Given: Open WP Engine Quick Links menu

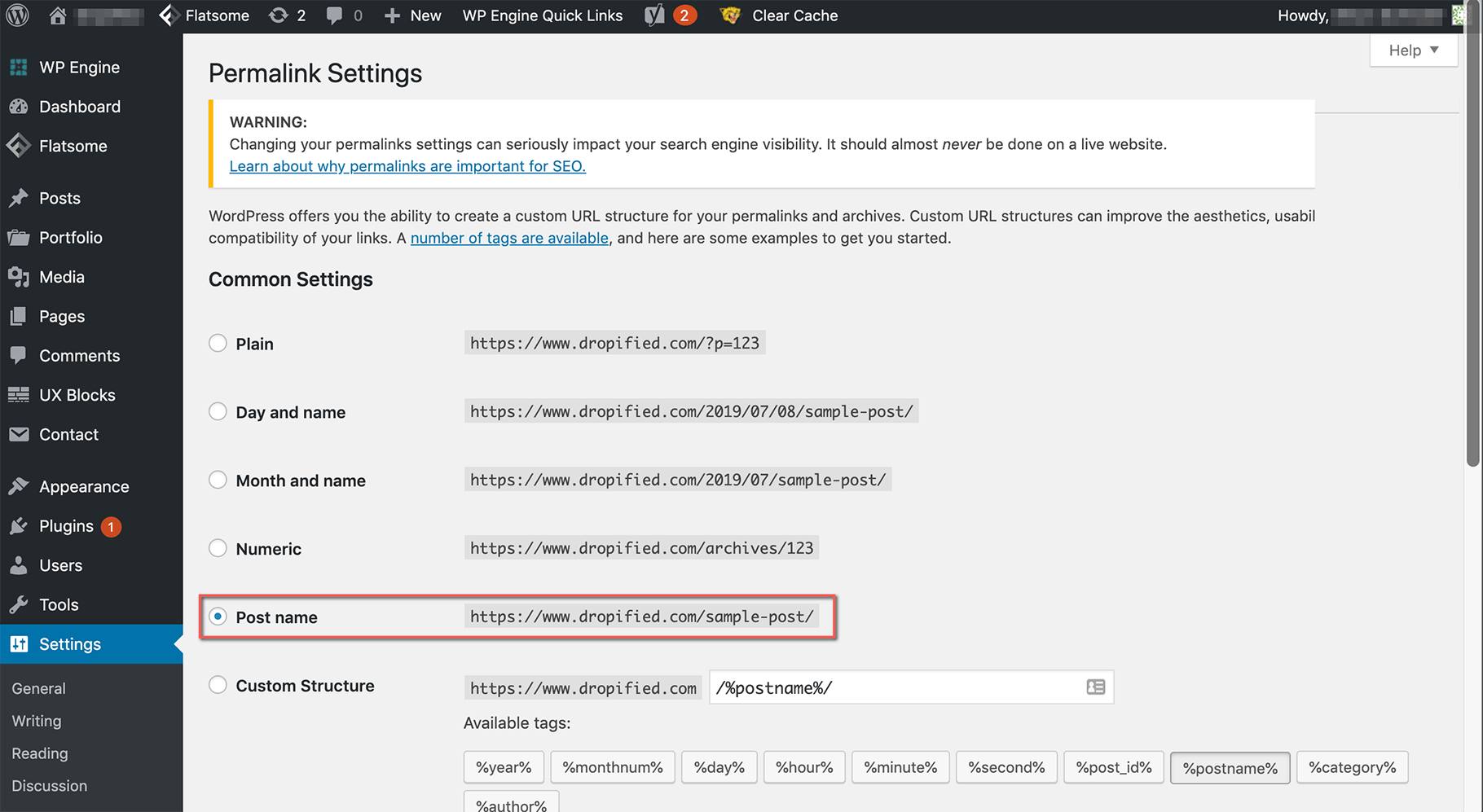Looking at the screenshot, I should (x=543, y=15).
